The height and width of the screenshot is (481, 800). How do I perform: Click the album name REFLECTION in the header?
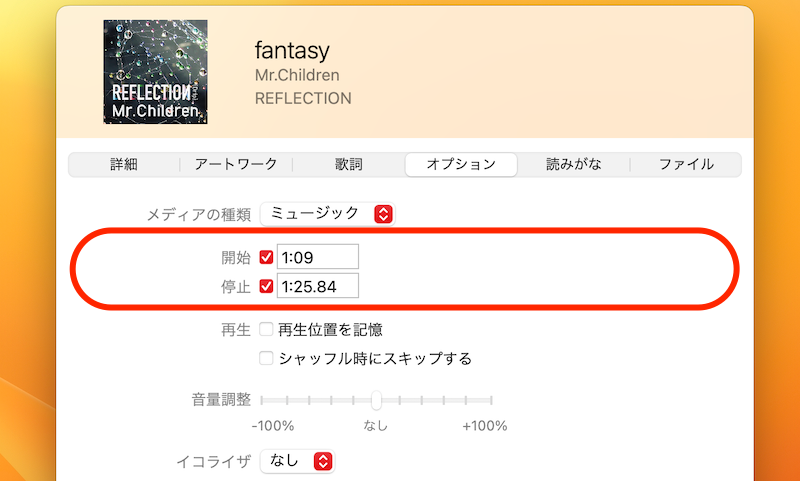(303, 99)
